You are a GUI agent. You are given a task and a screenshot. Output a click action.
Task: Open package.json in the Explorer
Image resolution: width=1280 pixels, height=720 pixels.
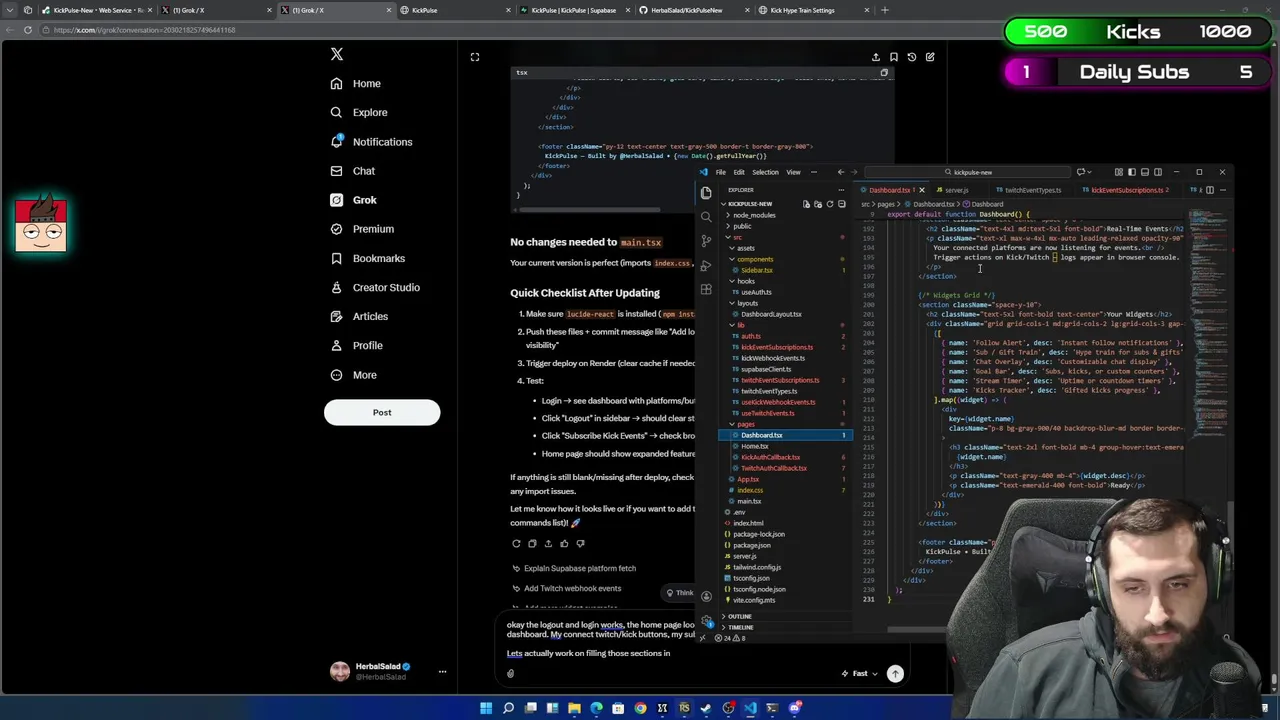751,545
